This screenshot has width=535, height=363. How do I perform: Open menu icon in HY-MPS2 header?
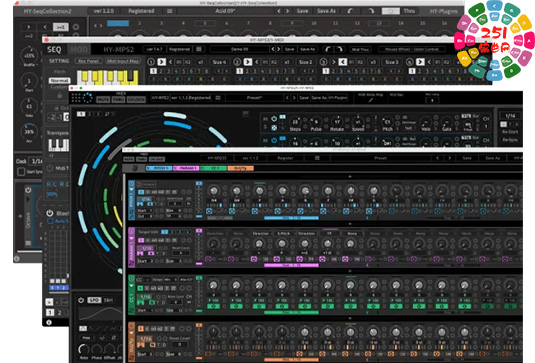[199, 49]
